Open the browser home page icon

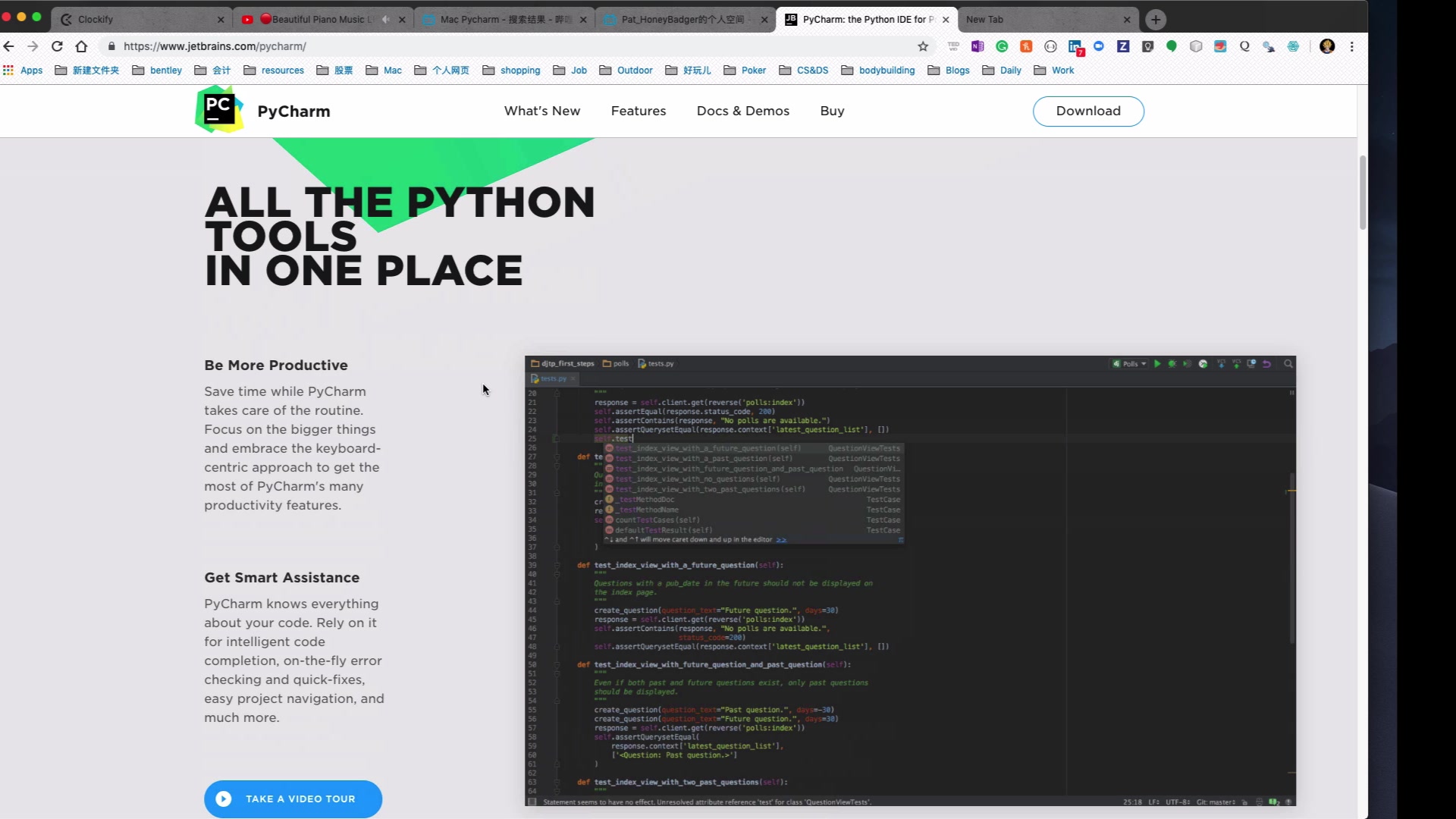point(81,46)
